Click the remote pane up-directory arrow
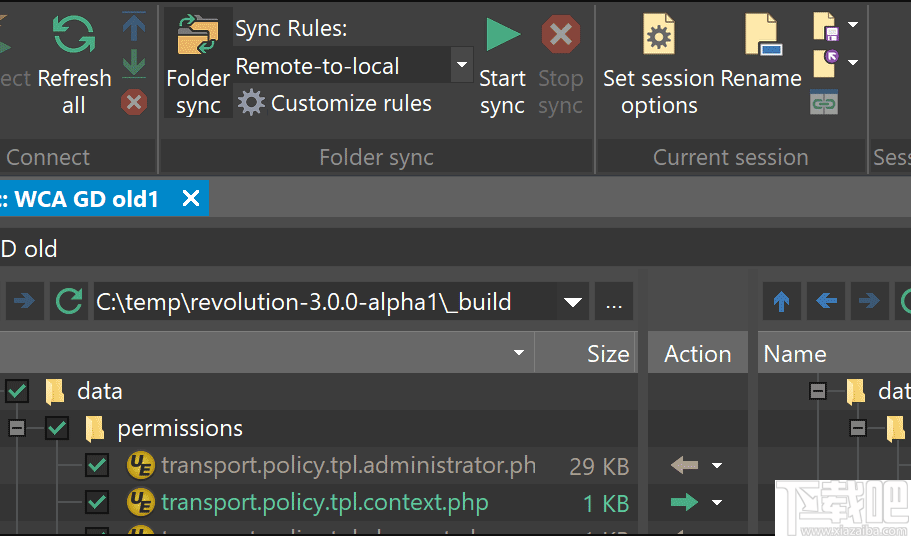Image resolution: width=911 pixels, height=536 pixels. click(782, 301)
